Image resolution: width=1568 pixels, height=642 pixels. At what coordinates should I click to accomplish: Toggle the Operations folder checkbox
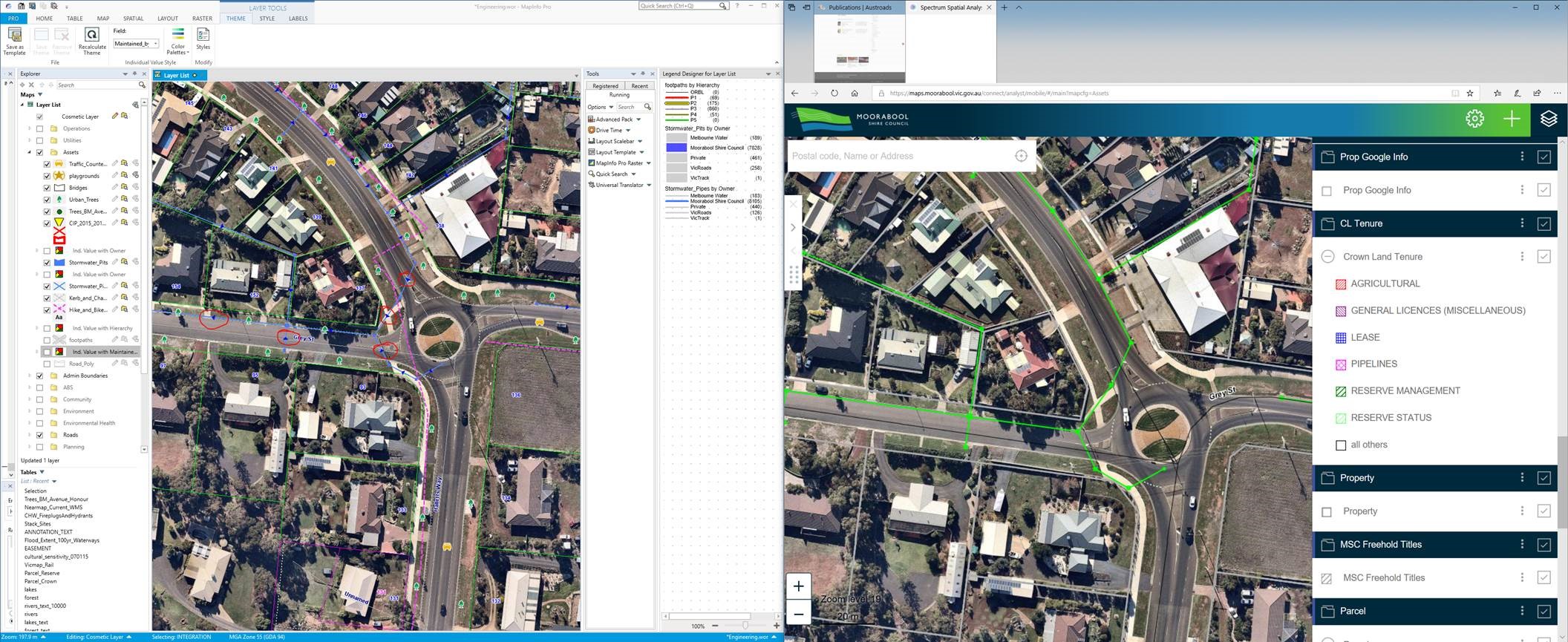tap(40, 128)
